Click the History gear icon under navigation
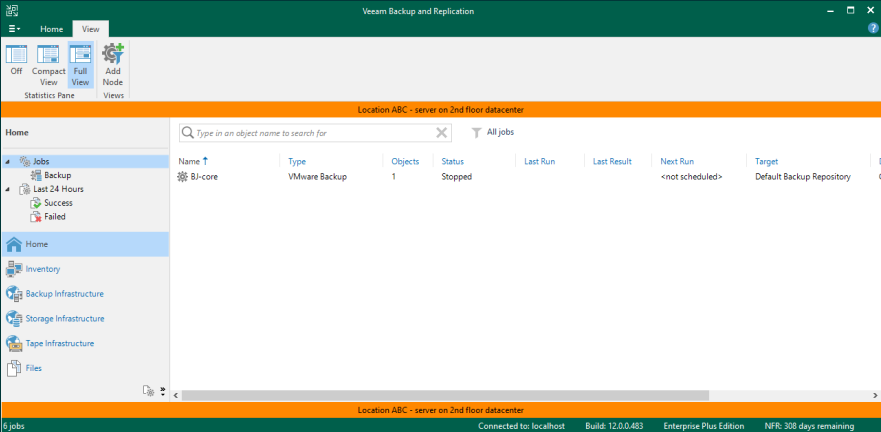881x432 pixels. coord(148,391)
